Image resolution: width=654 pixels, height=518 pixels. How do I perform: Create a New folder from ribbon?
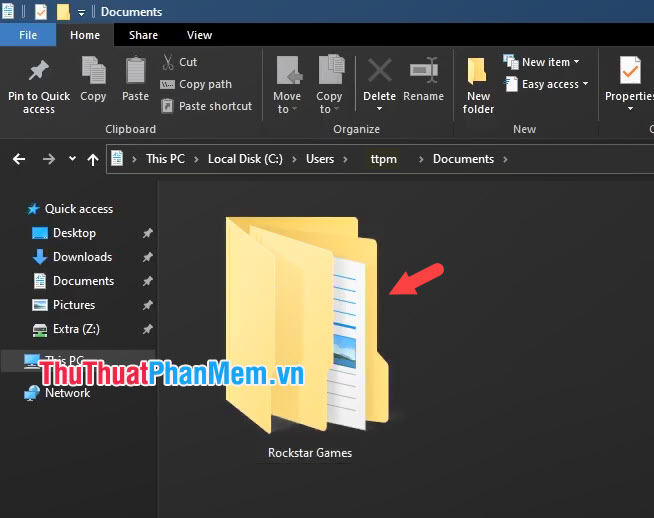(478, 85)
